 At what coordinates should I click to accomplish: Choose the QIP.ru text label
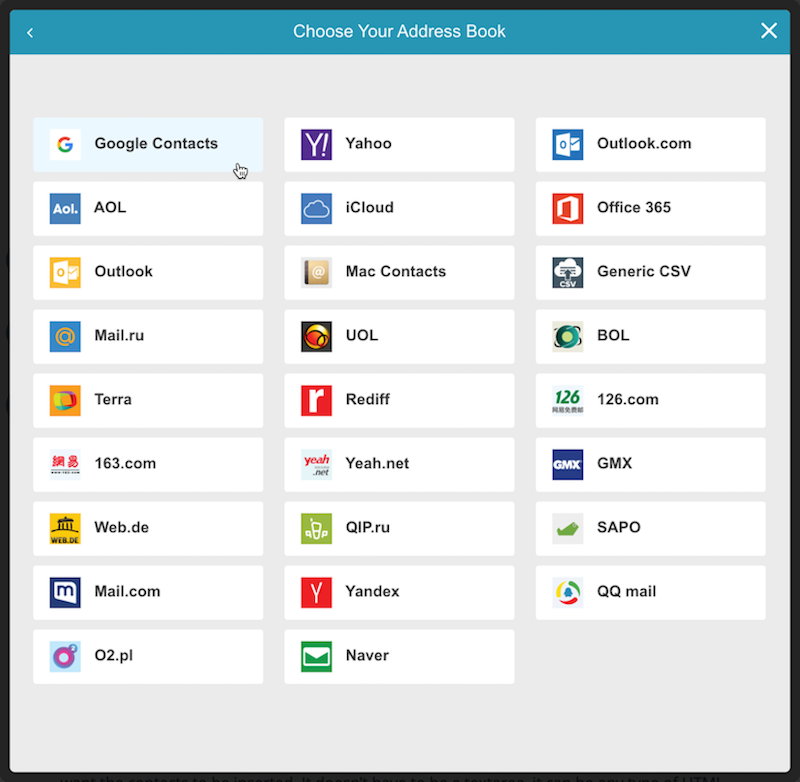pyautogui.click(x=367, y=527)
